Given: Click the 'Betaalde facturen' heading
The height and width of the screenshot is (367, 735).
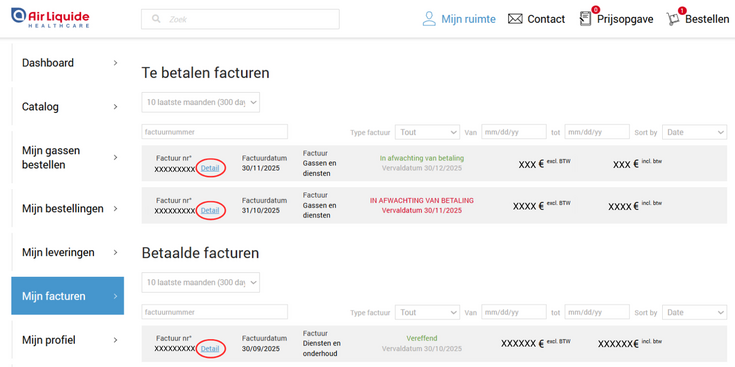Looking at the screenshot, I should (200, 253).
